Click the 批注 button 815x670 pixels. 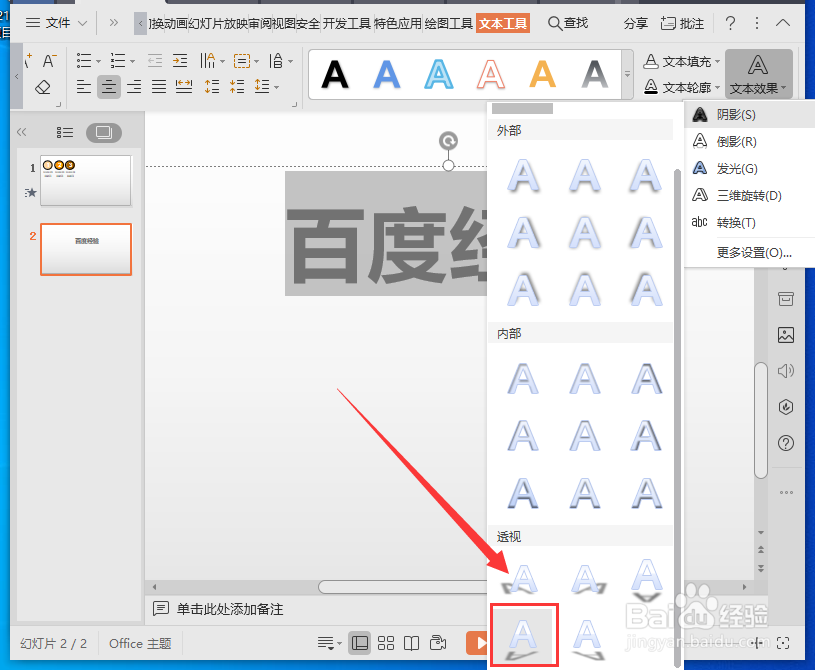click(x=682, y=23)
